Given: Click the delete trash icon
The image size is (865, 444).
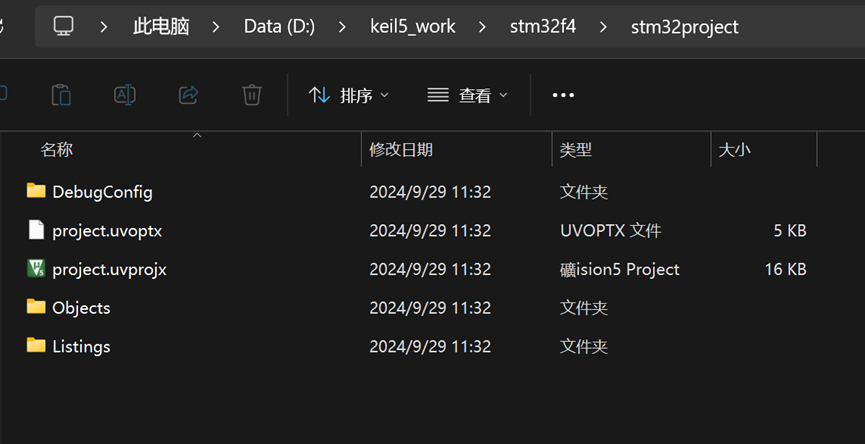Looking at the screenshot, I should [252, 95].
